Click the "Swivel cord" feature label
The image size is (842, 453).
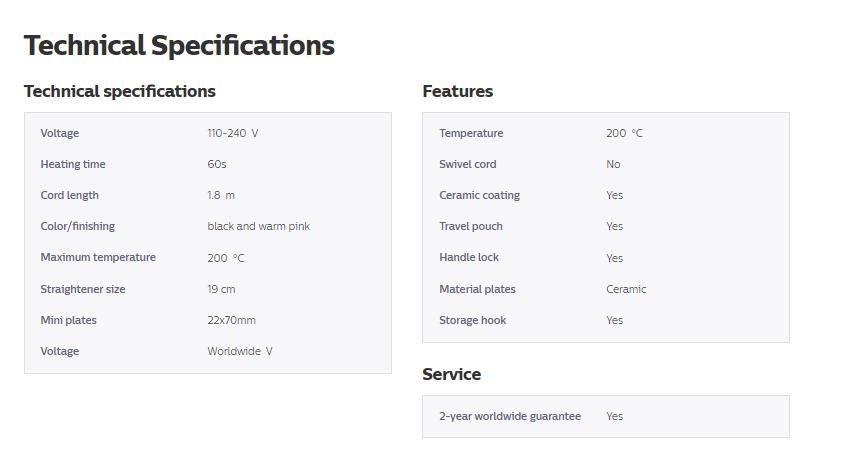click(467, 164)
